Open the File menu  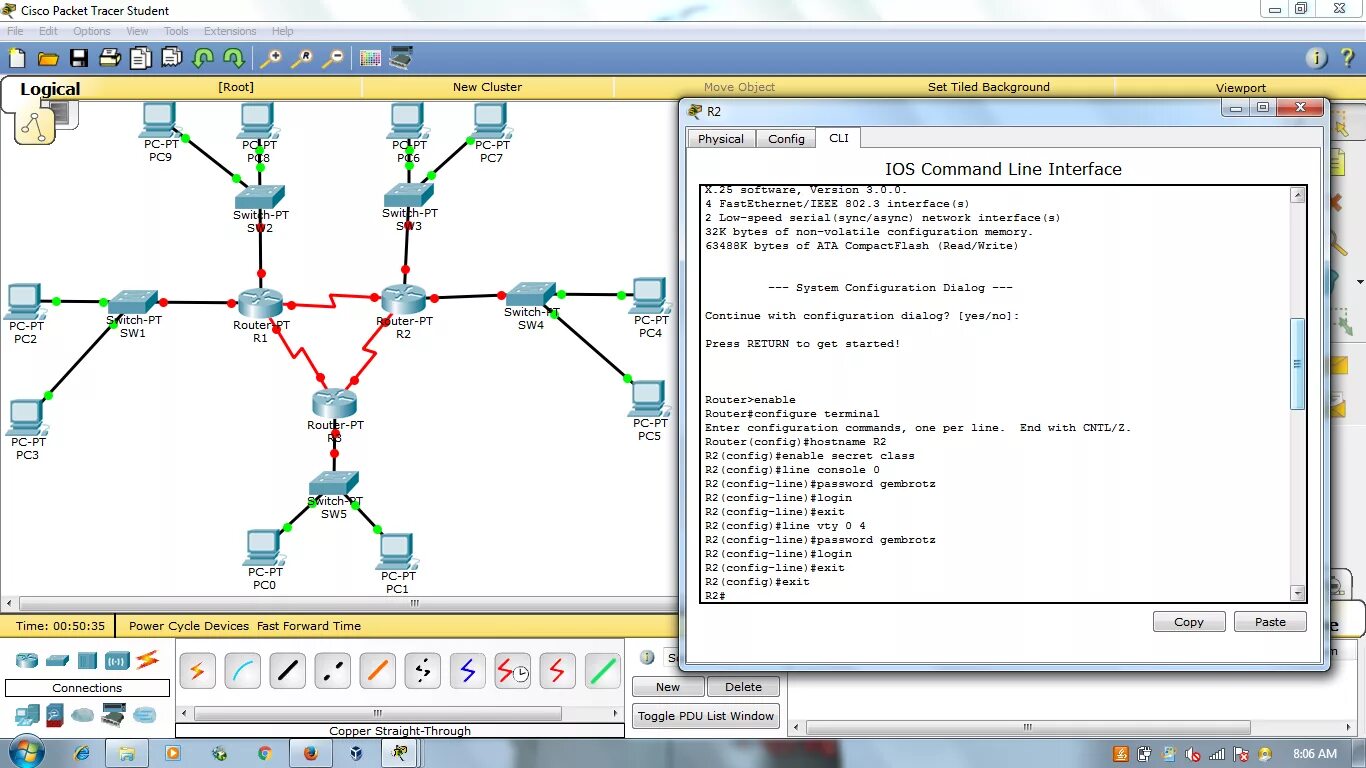point(15,31)
